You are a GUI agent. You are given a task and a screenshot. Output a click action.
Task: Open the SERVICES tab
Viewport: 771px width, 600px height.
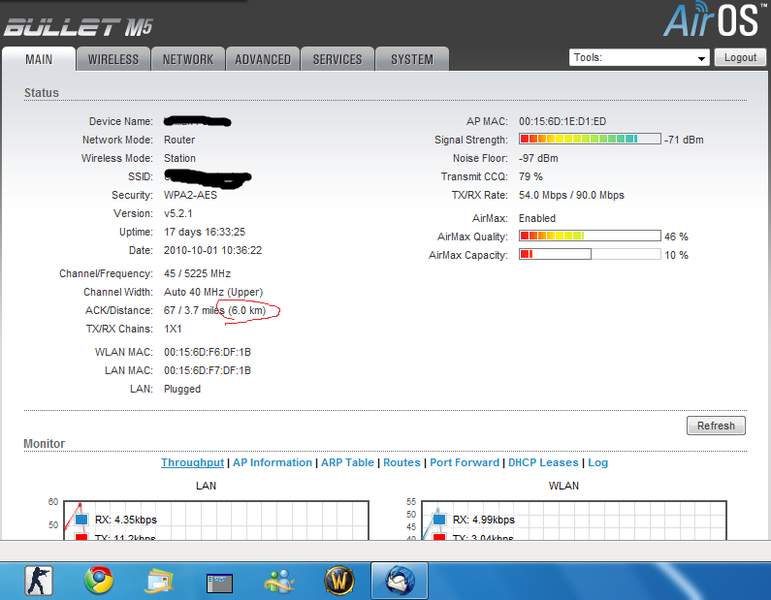[337, 60]
